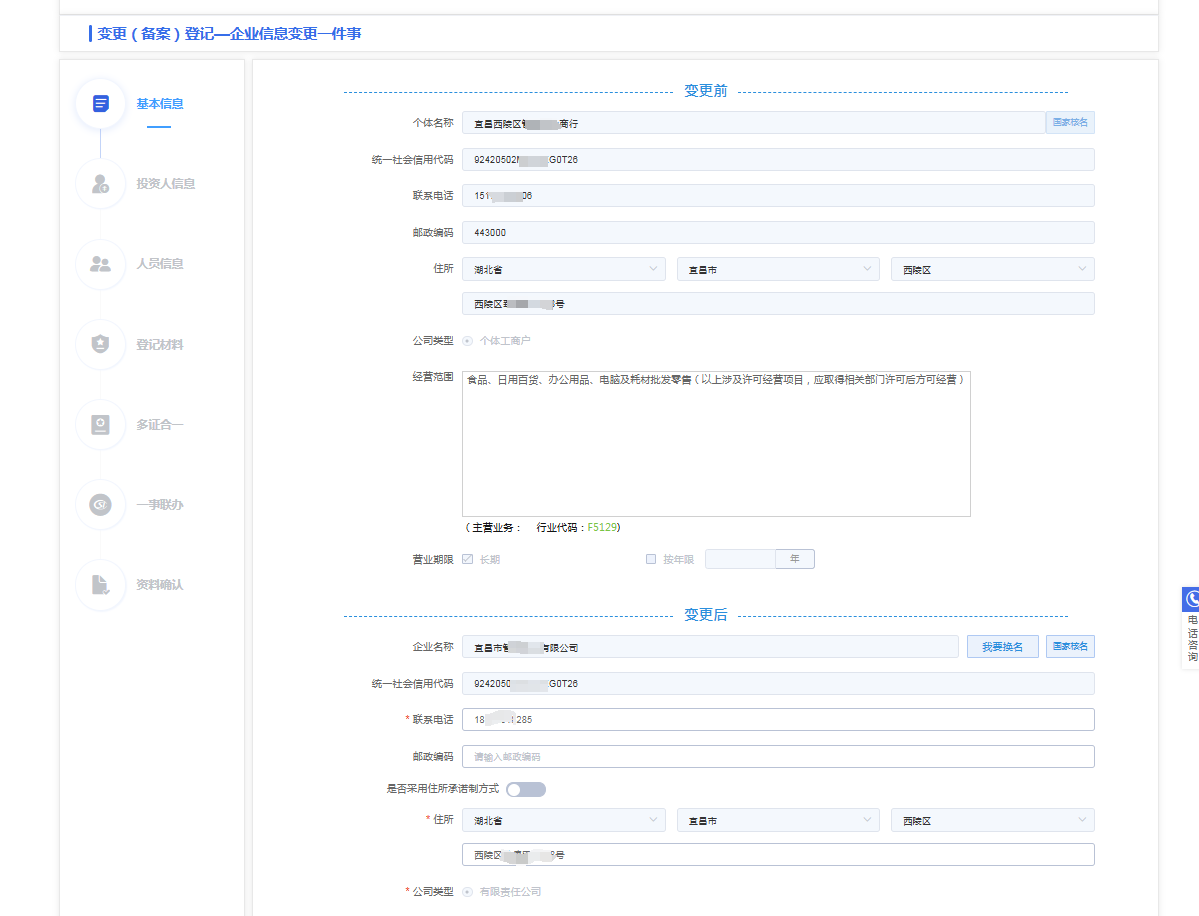The height and width of the screenshot is (916, 1199).
Task: Open the 资料确认 step icon
Action: (100, 585)
